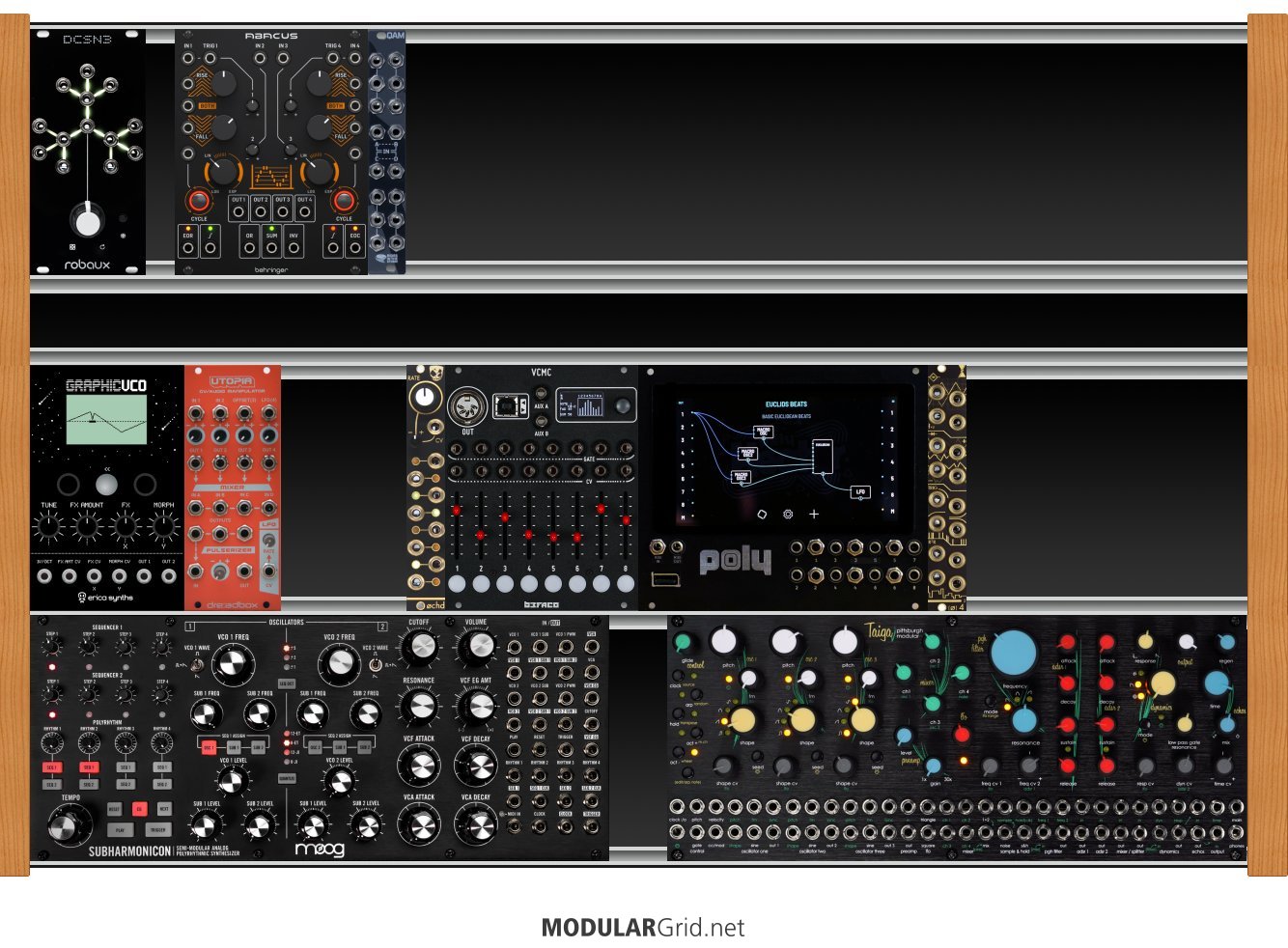Click the SEQ OCT button on Subharmonicon
This screenshot has height=948, width=1288.
click(x=286, y=684)
